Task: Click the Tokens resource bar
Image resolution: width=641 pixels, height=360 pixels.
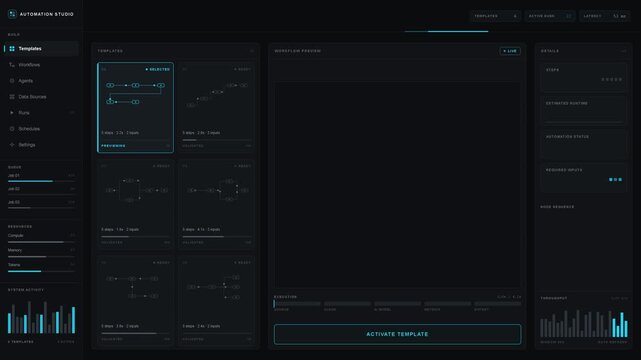Action: pyautogui.click(x=41, y=271)
